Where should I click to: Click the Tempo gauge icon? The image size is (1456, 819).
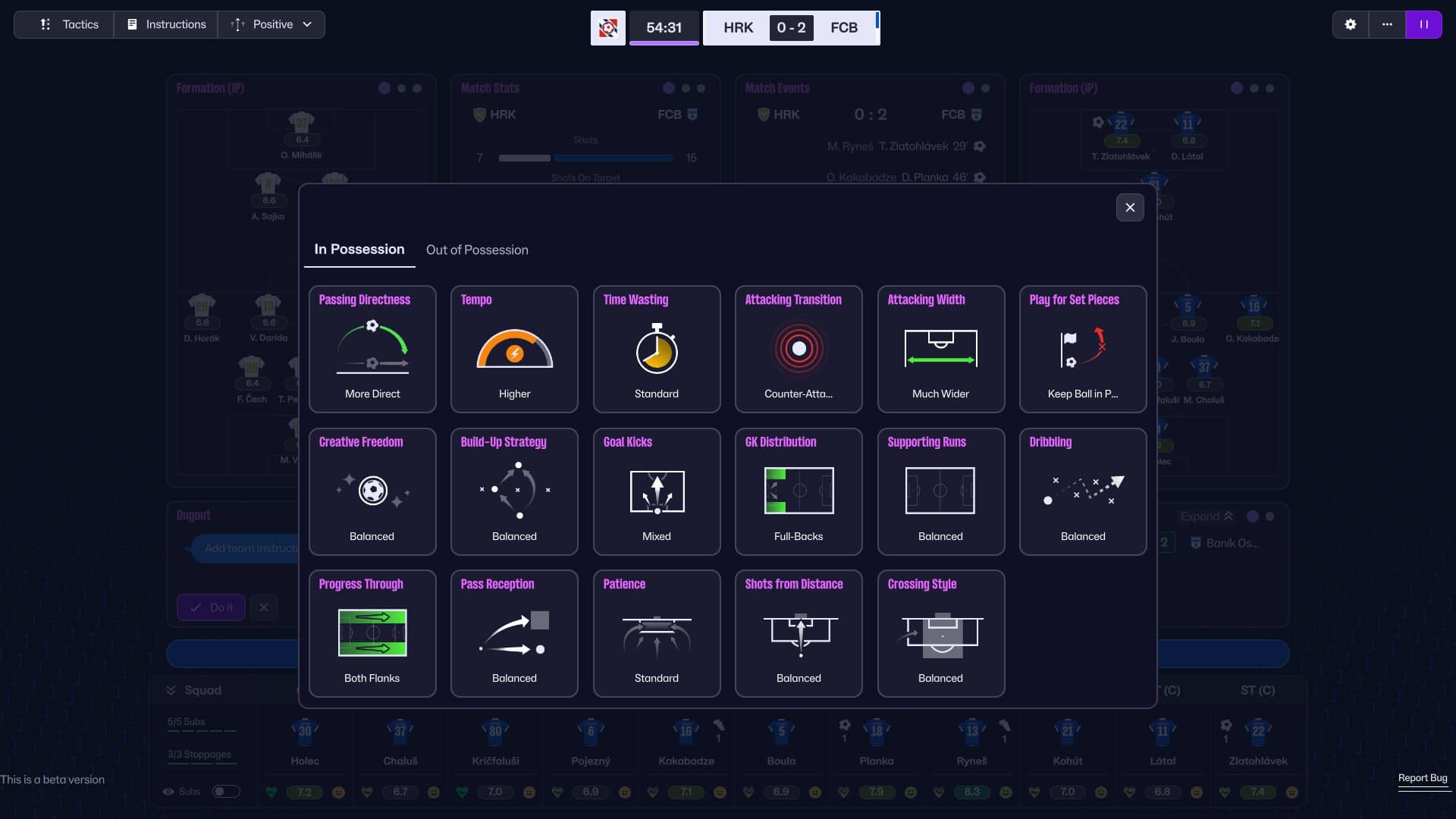[514, 350]
